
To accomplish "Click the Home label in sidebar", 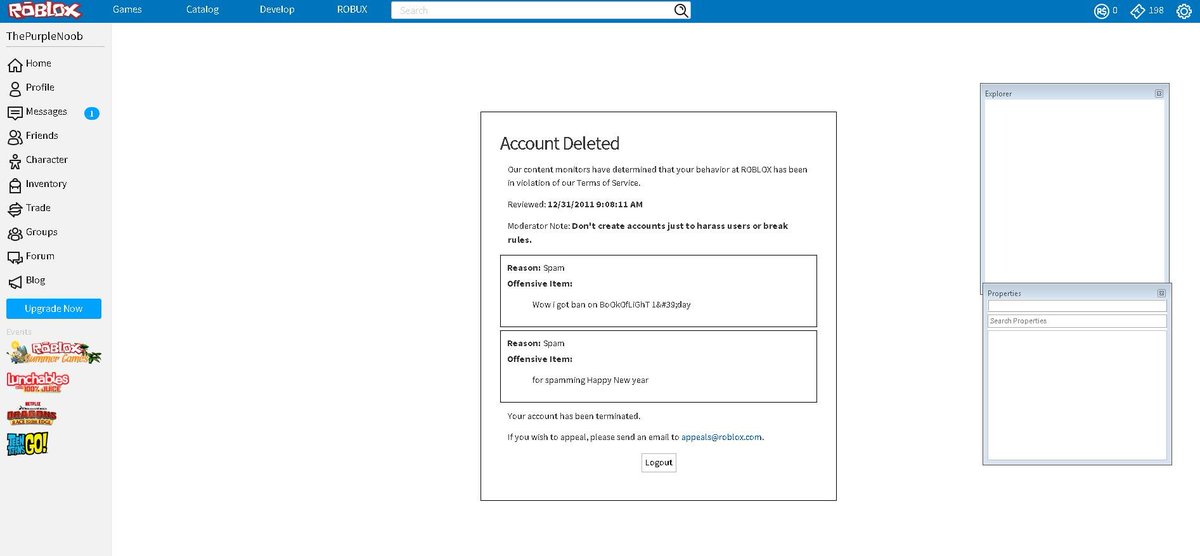I will point(38,63).
